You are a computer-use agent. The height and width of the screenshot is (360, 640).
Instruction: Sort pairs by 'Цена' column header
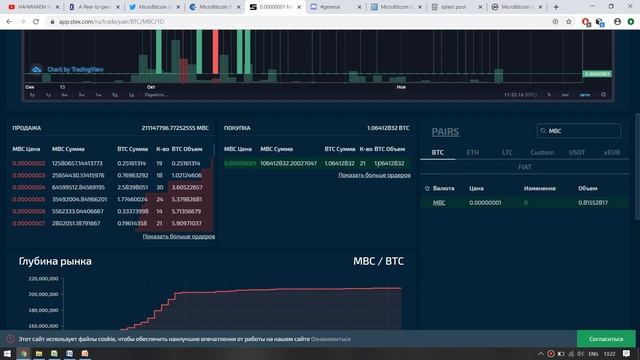(x=476, y=188)
